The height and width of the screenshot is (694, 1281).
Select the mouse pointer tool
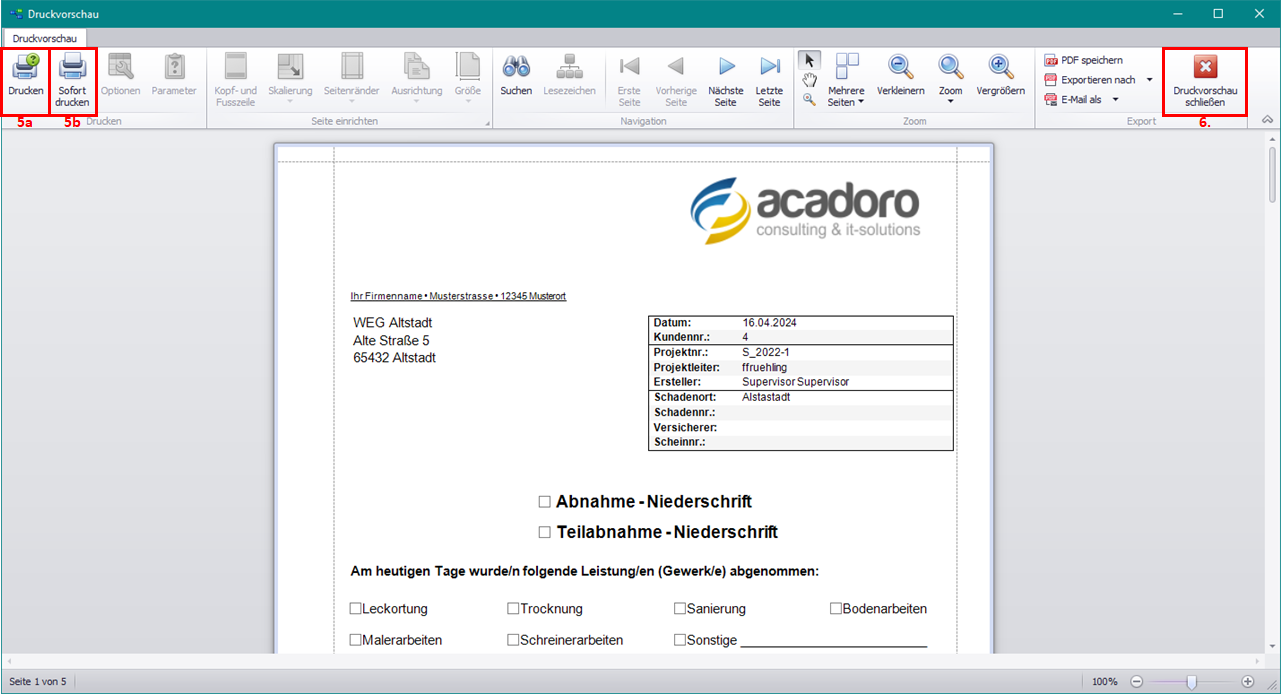click(810, 60)
